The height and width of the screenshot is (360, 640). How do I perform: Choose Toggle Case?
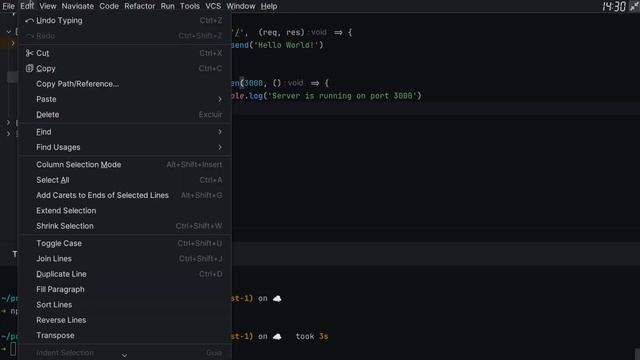point(125,243)
